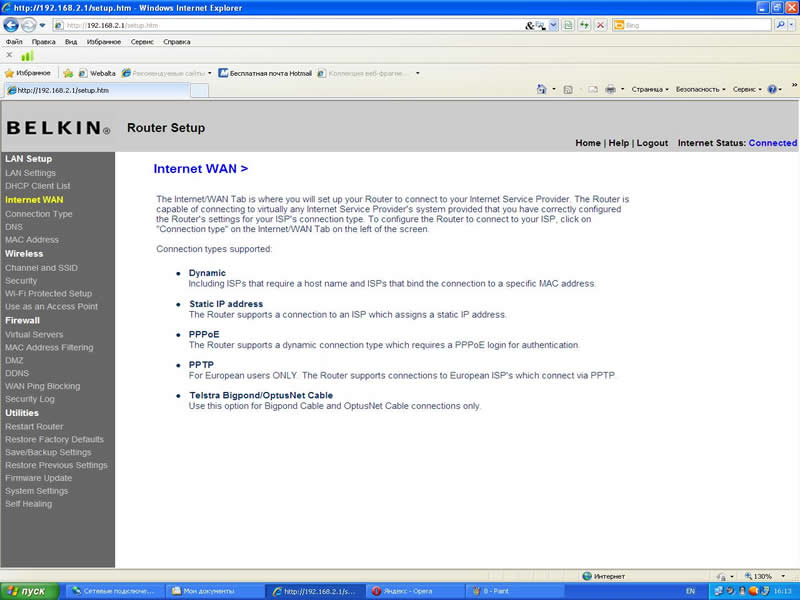
Task: Click the browser Back arrow button
Action: (11, 24)
